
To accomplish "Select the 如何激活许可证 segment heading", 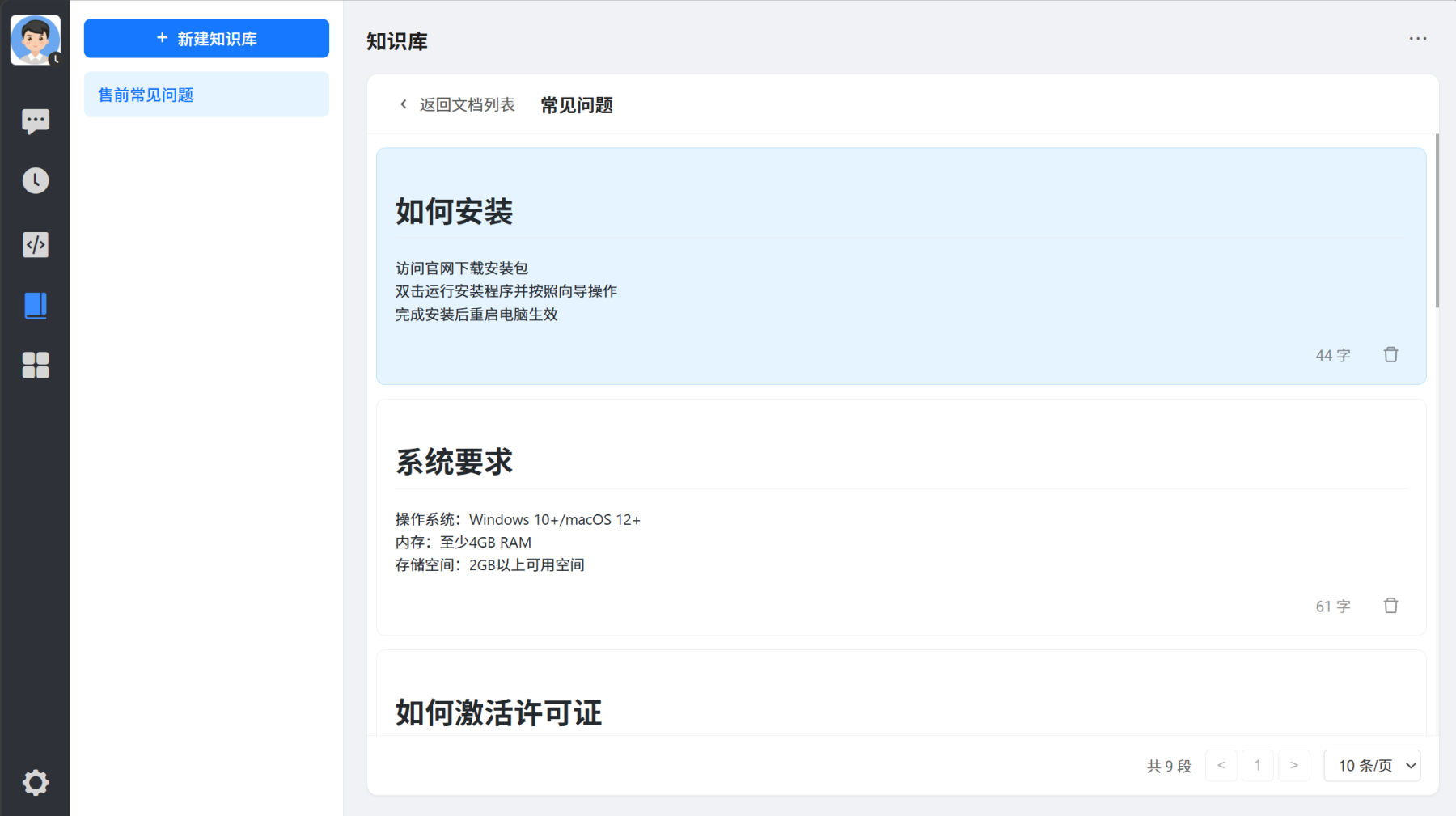I will pyautogui.click(x=498, y=713).
